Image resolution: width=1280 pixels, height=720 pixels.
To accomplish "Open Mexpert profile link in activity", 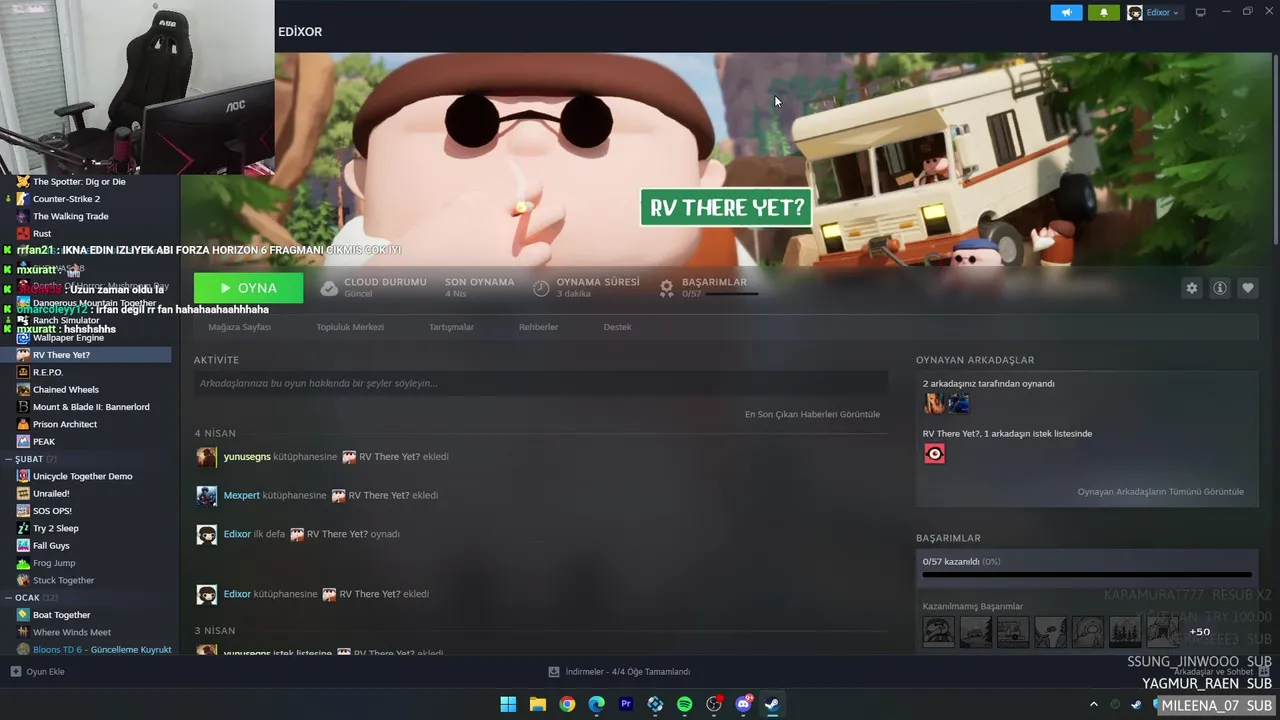I will (241, 495).
